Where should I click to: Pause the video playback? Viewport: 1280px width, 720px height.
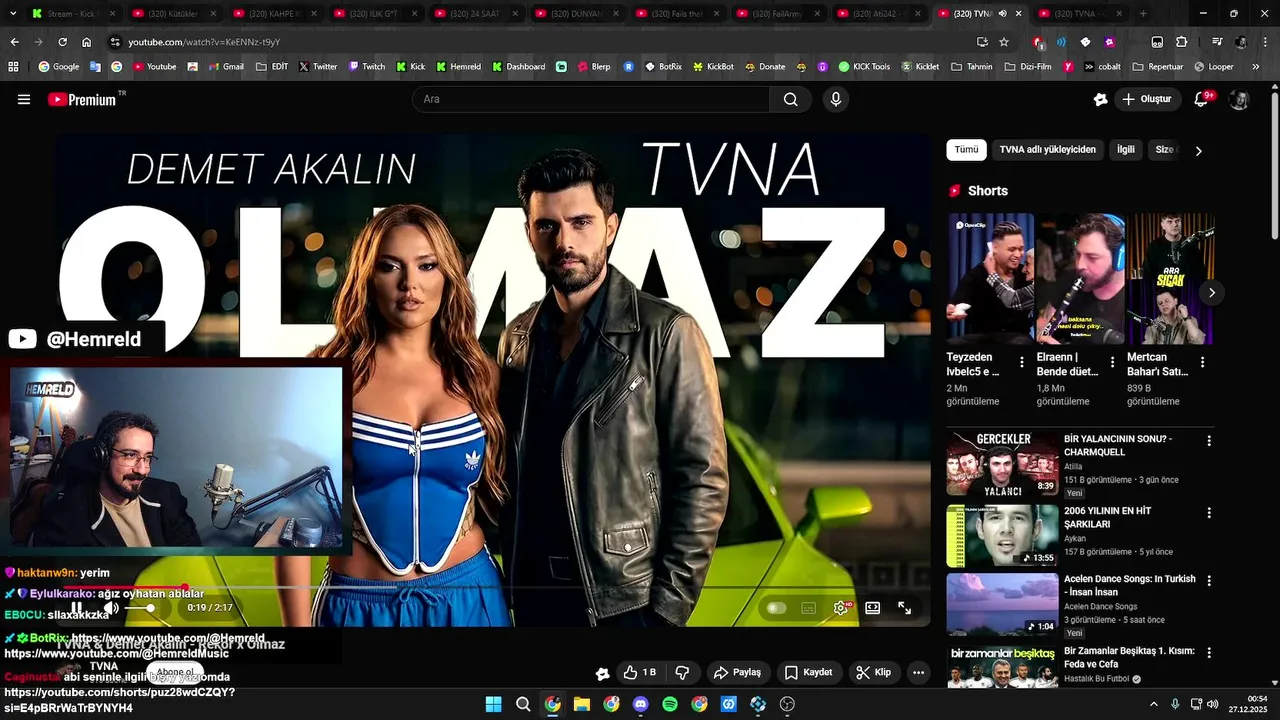[76, 608]
